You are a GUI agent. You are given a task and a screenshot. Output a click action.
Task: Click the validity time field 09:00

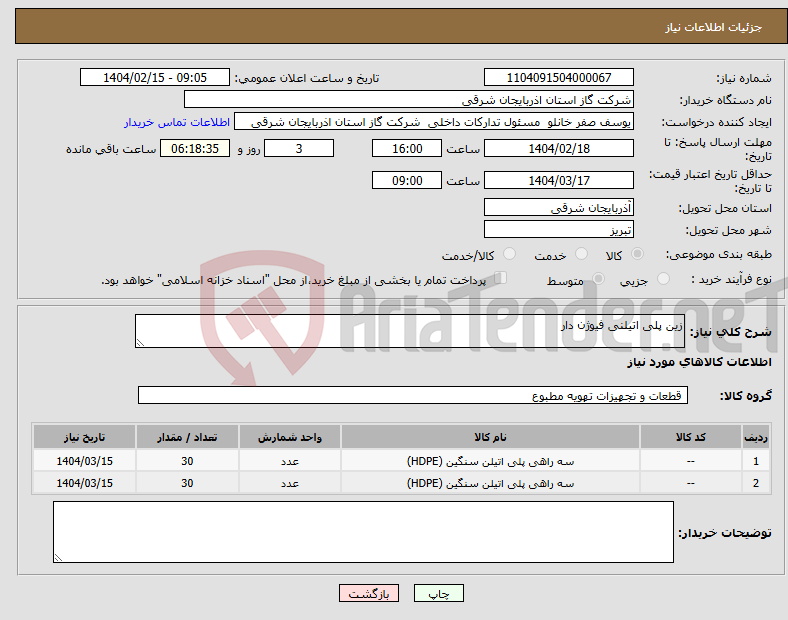[407, 180]
